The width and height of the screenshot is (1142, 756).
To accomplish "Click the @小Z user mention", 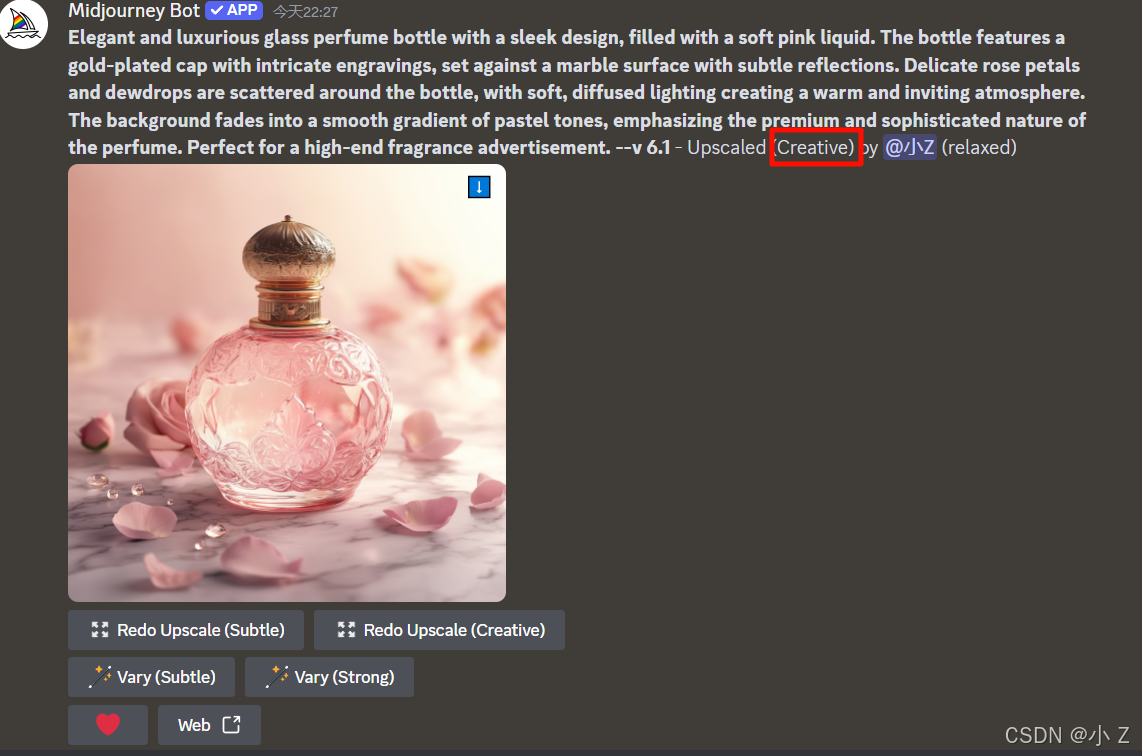I will click(910, 147).
